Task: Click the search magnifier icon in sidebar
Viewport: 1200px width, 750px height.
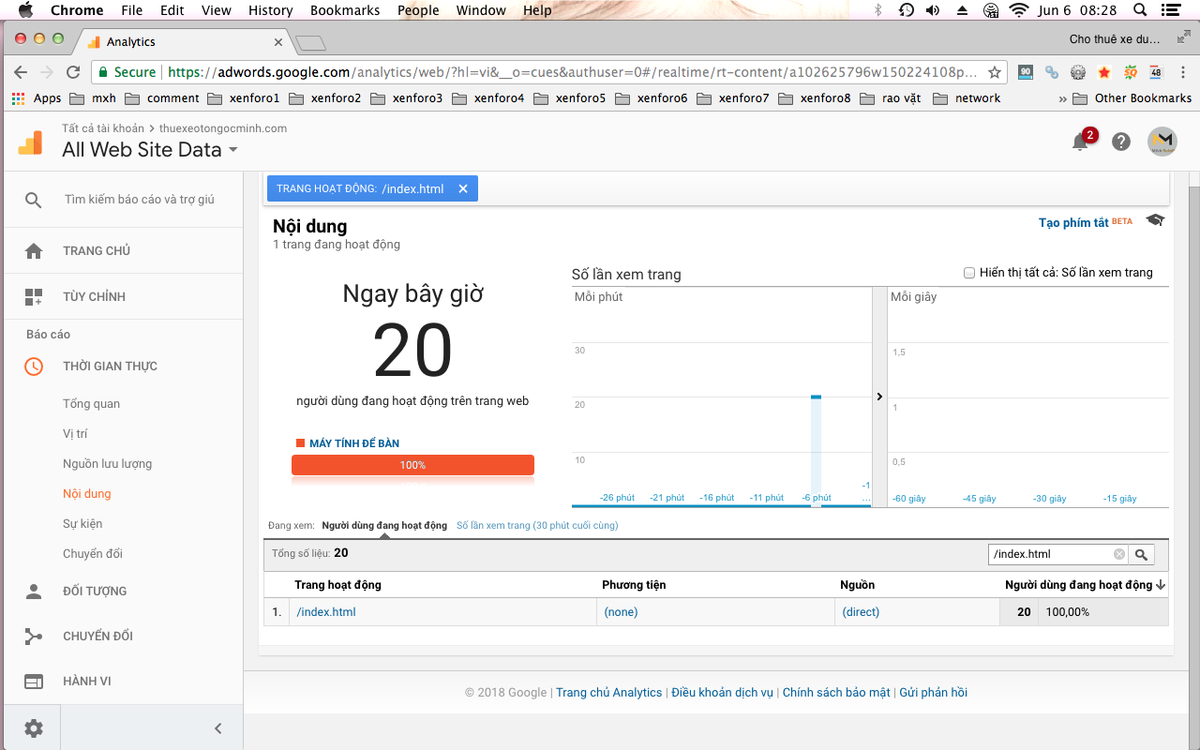Action: click(x=33, y=200)
